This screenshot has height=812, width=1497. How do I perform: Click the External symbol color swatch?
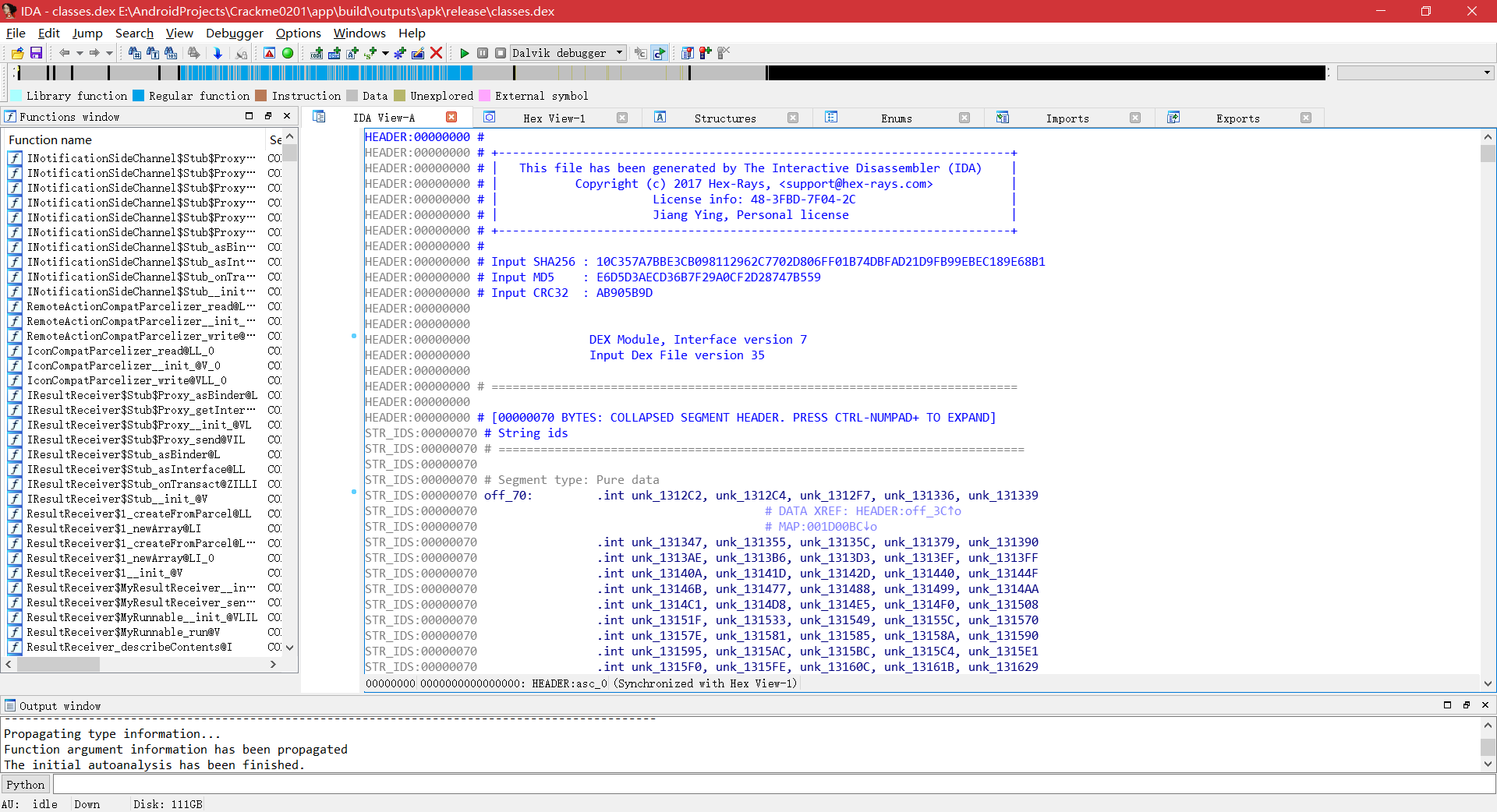pos(484,96)
